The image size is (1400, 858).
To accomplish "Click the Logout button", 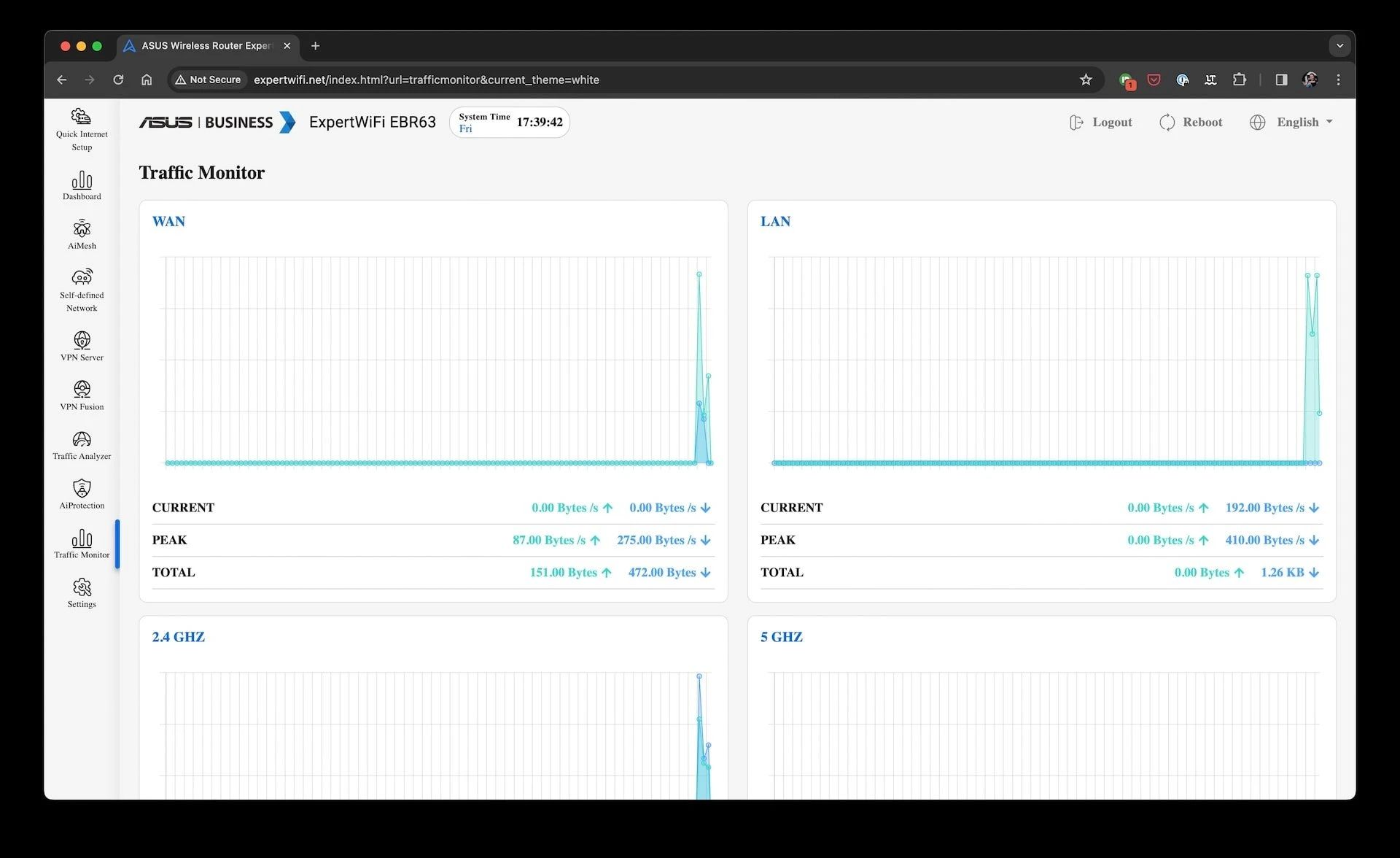I will point(1100,122).
